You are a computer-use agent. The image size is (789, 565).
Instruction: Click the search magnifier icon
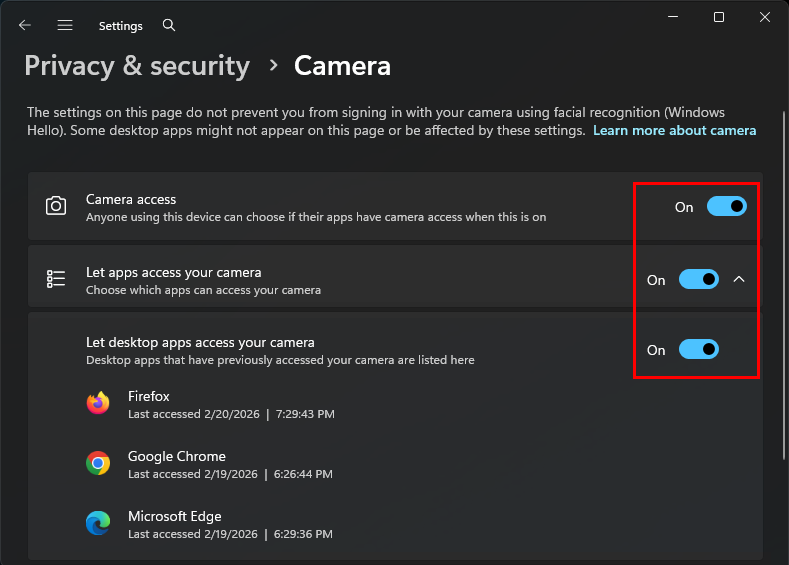point(169,25)
